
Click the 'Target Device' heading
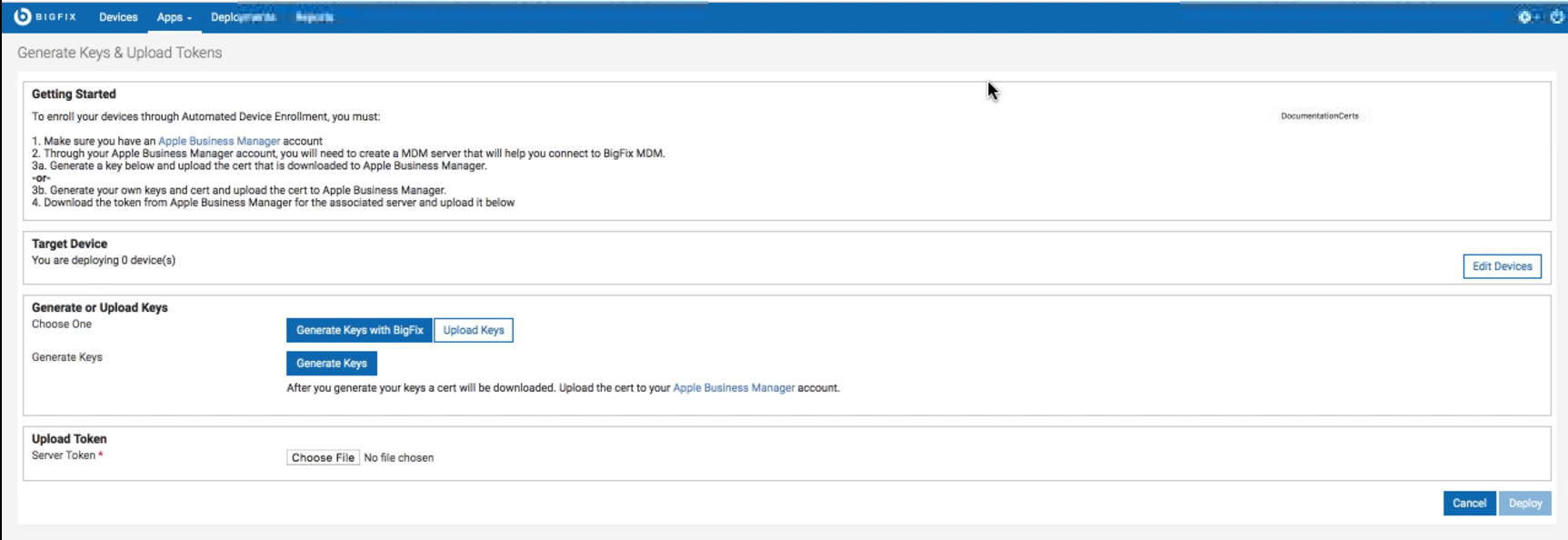point(69,244)
